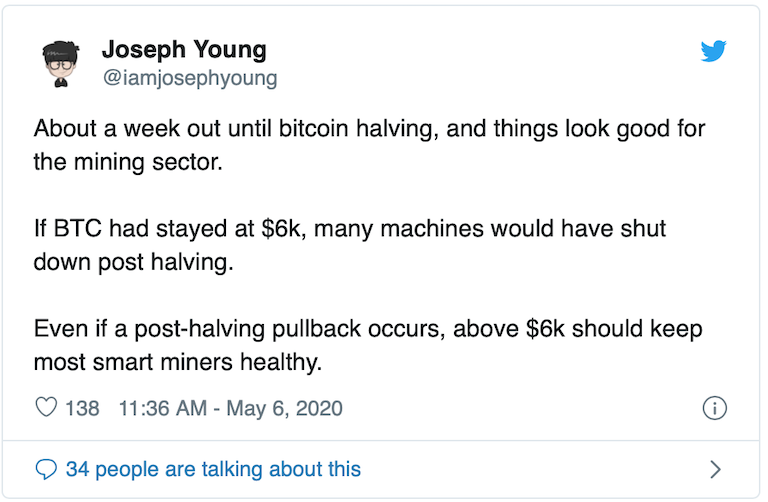Open the 11:36 AM timestamp

pos(160,408)
